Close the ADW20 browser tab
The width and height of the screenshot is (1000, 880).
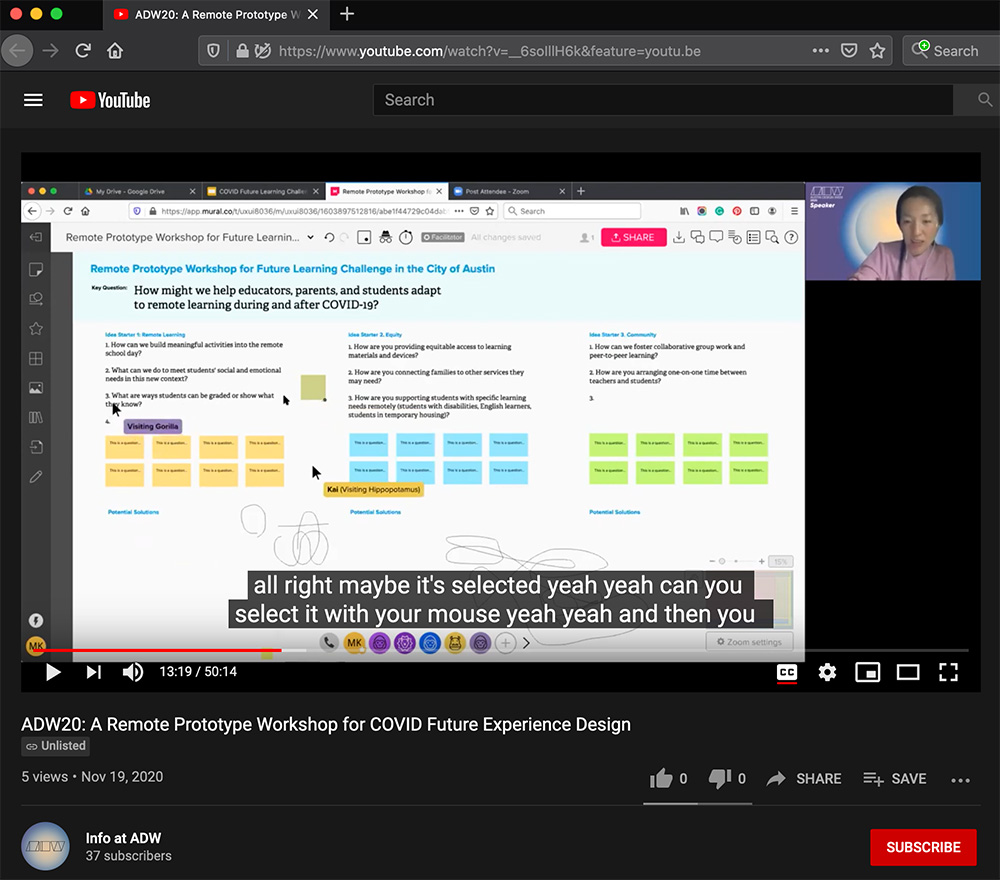312,14
